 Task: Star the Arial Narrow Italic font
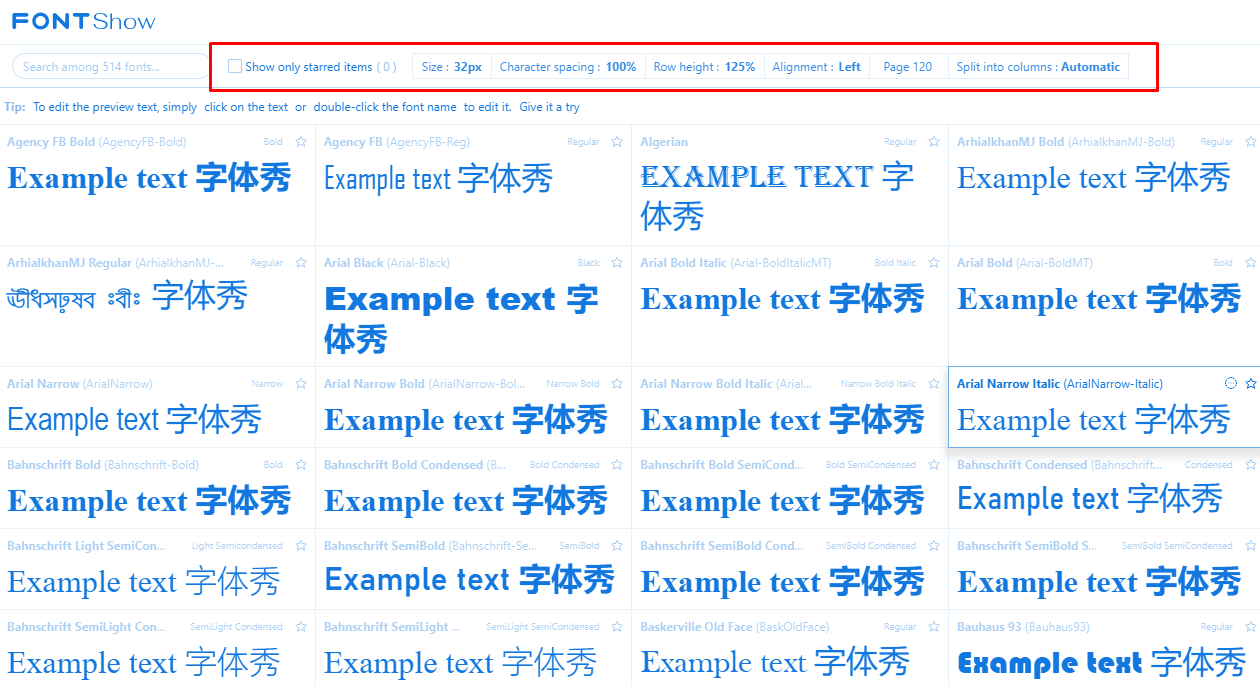[x=1251, y=384]
